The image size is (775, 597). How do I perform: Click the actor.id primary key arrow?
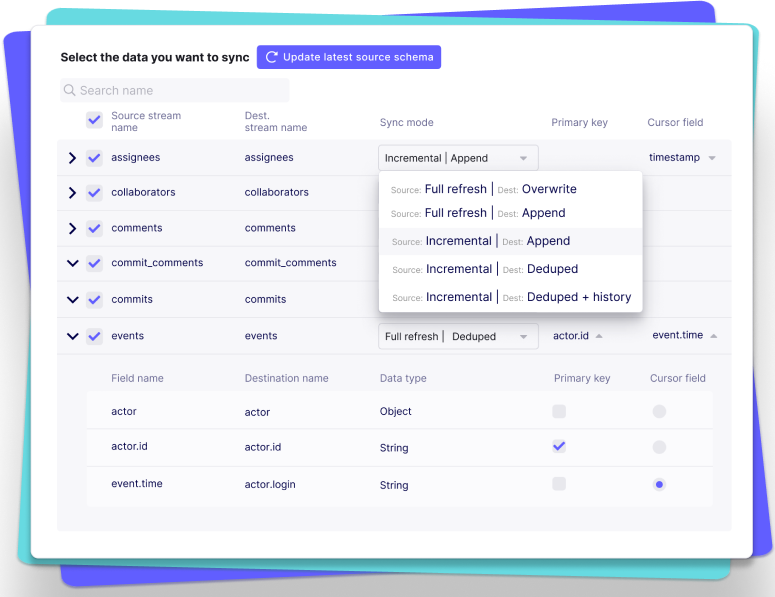(x=599, y=337)
